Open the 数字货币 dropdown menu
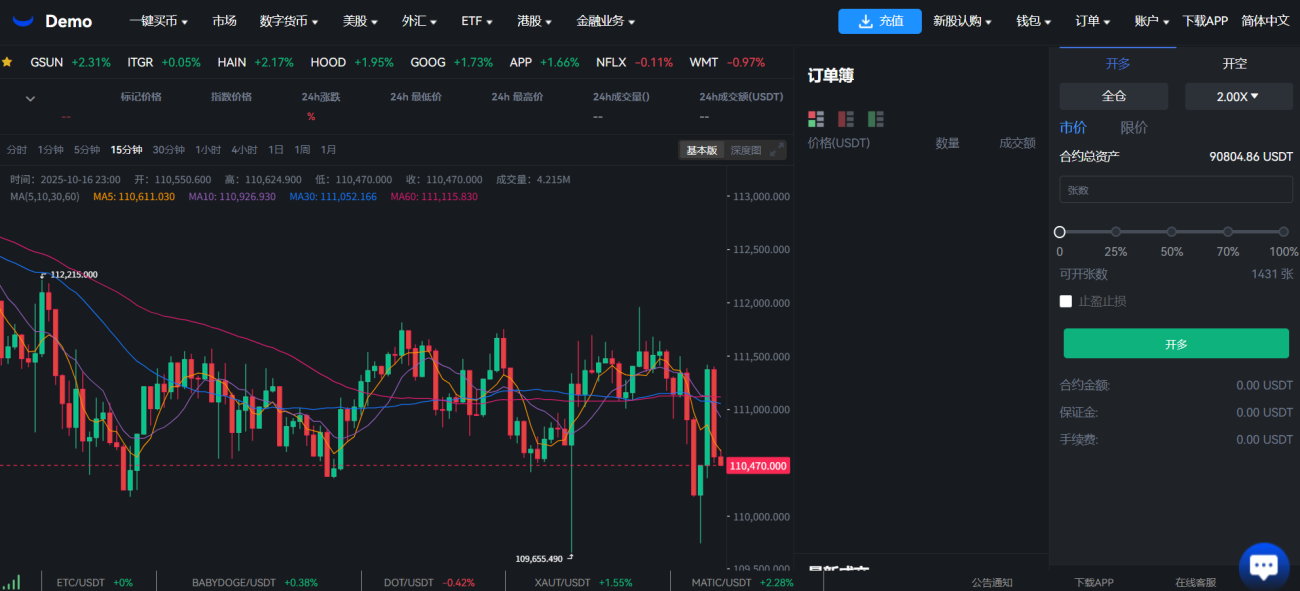 pos(288,21)
